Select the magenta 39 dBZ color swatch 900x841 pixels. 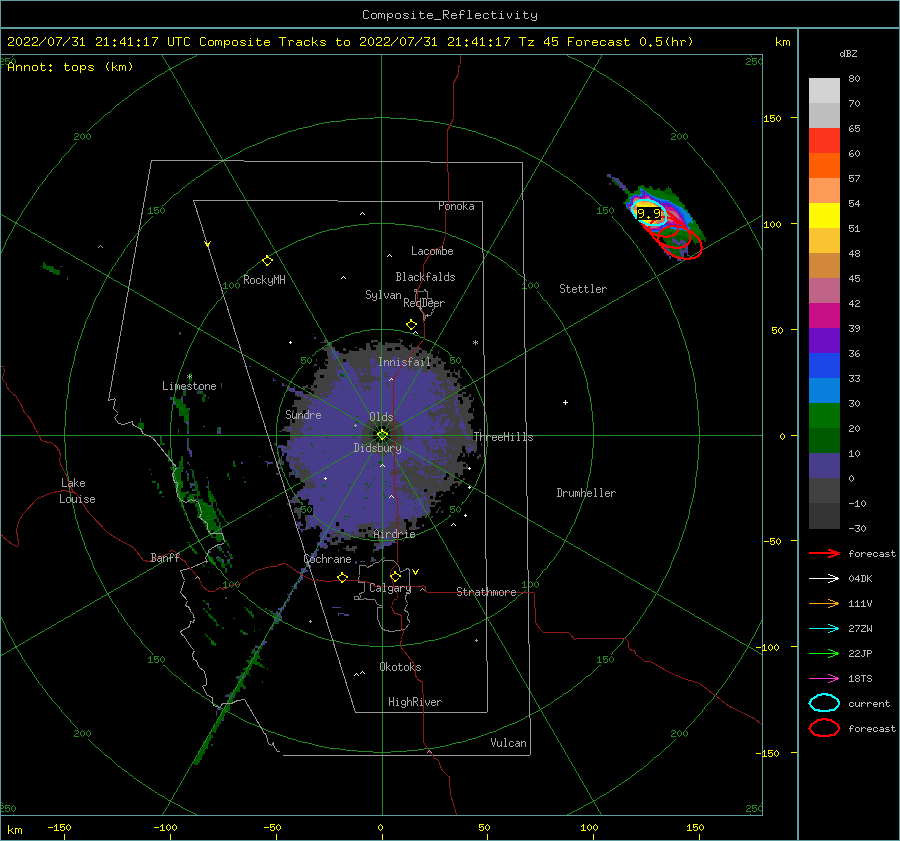pyautogui.click(x=824, y=316)
